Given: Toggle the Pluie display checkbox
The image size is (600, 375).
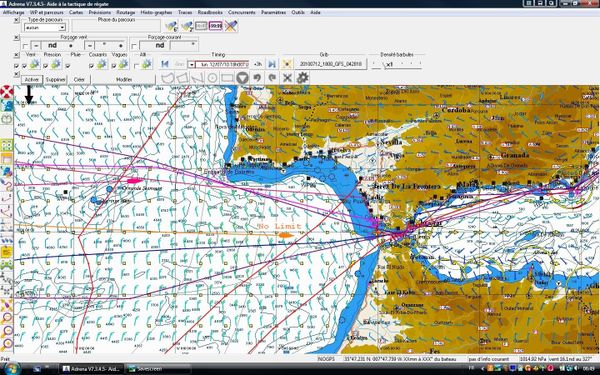Looking at the screenshot, I should pos(68,66).
